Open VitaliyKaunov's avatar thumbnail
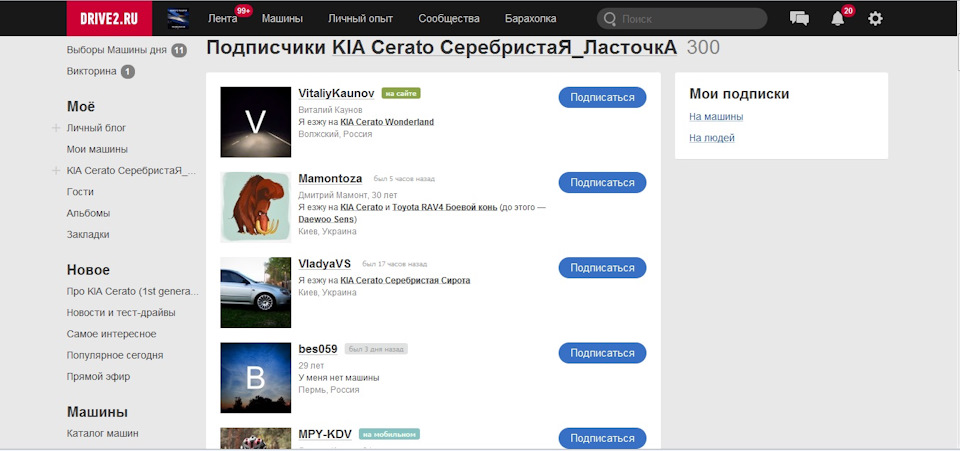This screenshot has width=960, height=451. click(255, 122)
